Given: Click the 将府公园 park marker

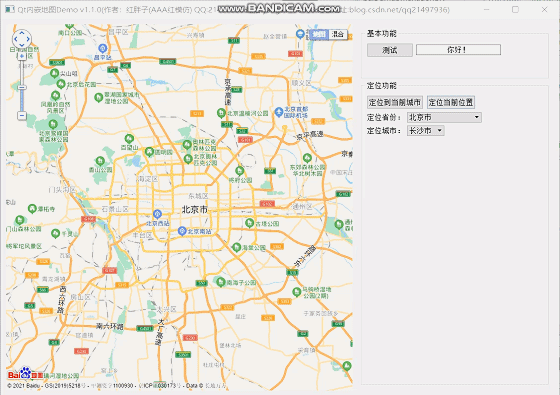Looking at the screenshot, I should (240, 171).
